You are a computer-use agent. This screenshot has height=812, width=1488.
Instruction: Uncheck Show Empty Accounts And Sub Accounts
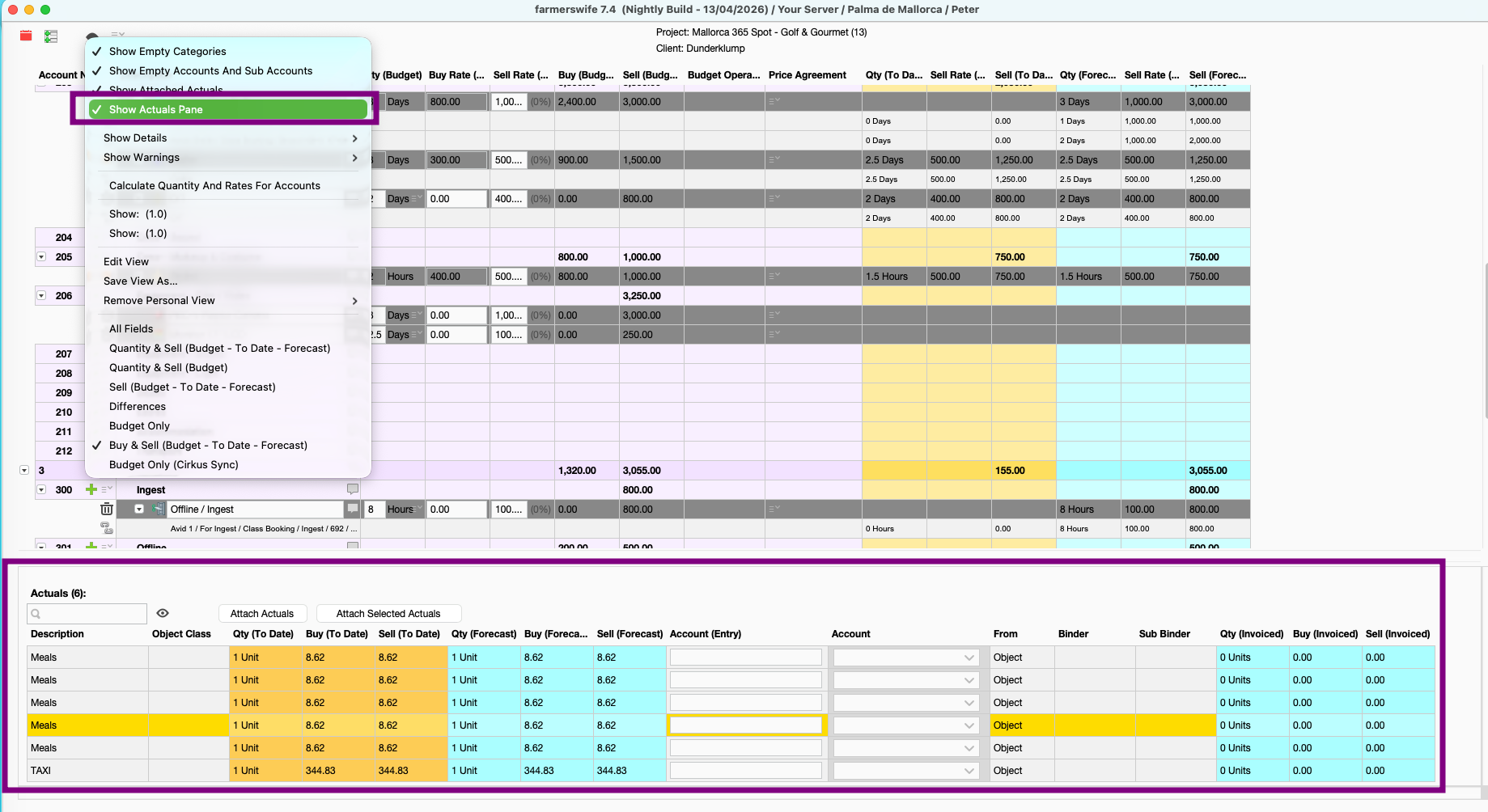pyautogui.click(x=228, y=70)
